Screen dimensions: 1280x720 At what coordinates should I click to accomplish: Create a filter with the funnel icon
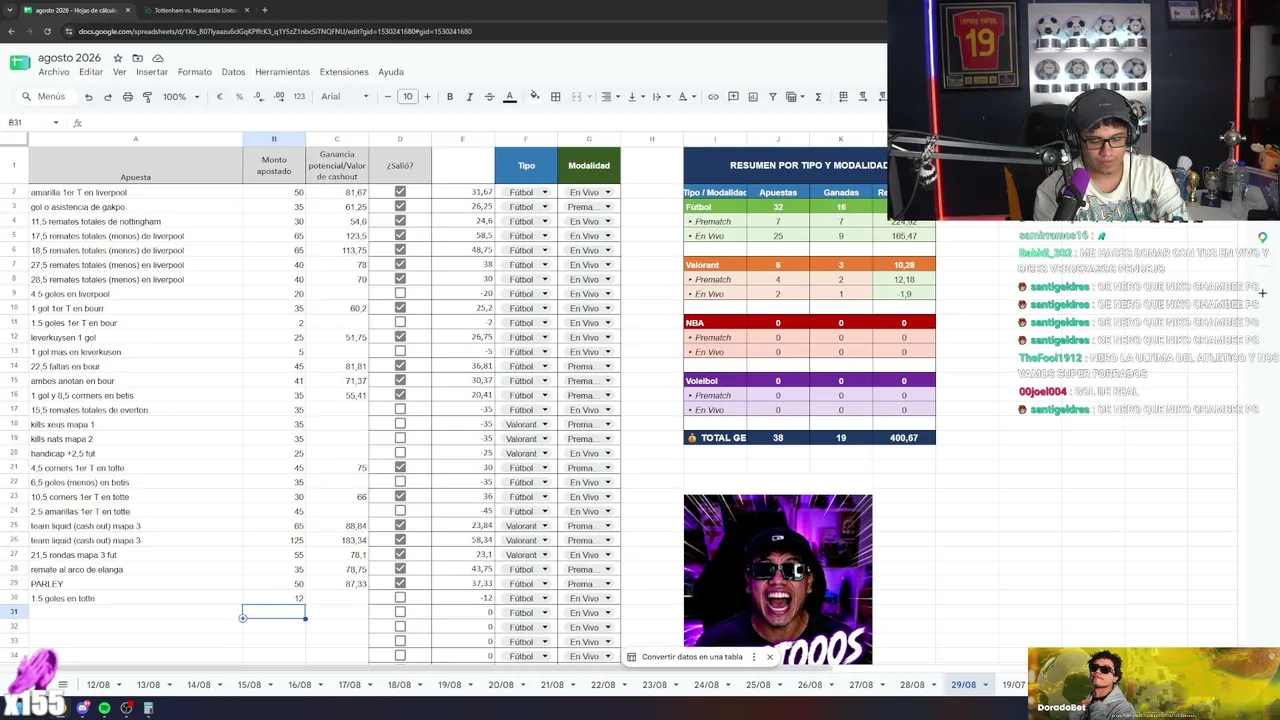[x=773, y=97]
